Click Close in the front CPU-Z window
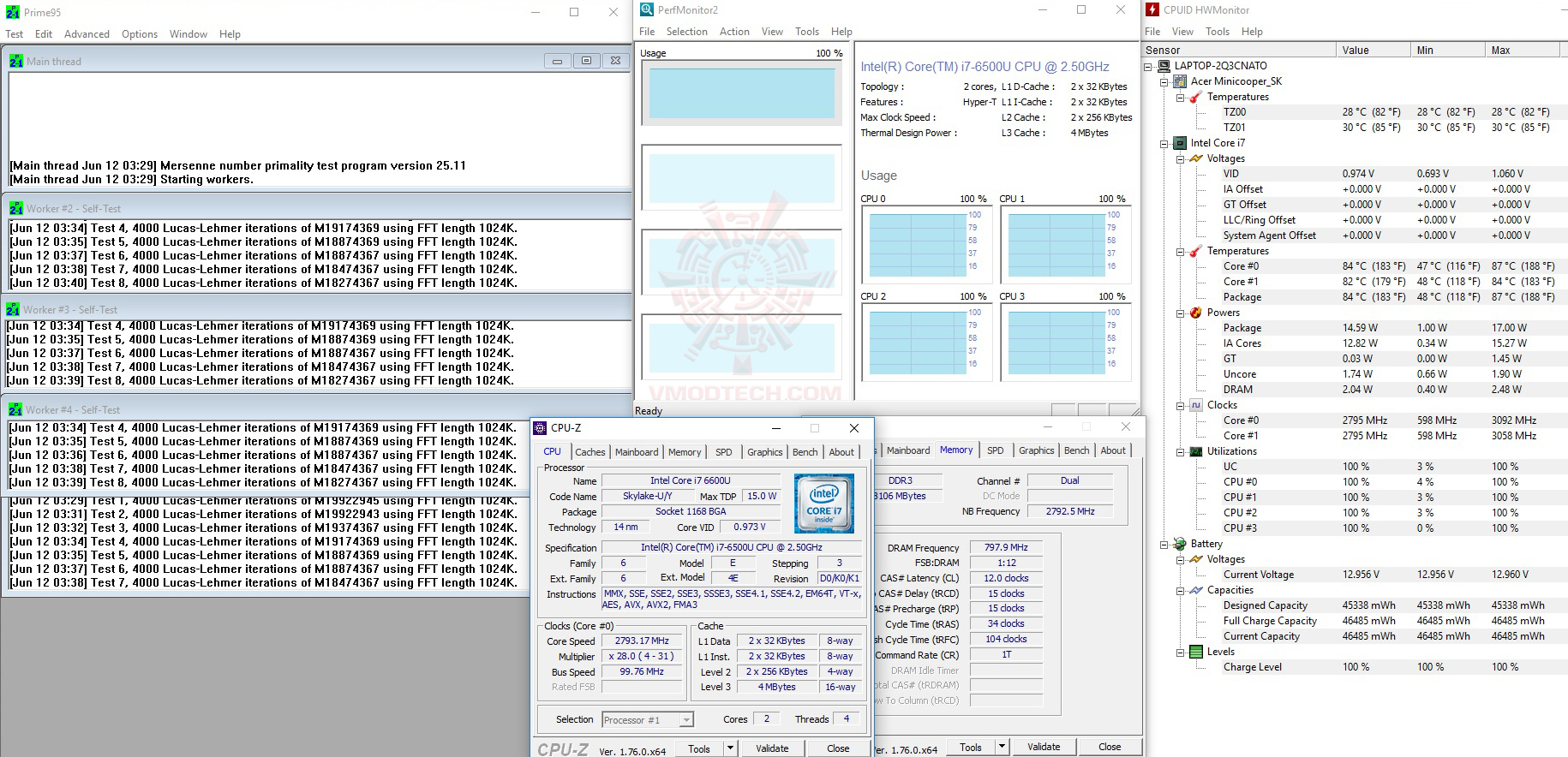This screenshot has width=1568, height=757. pos(838,748)
